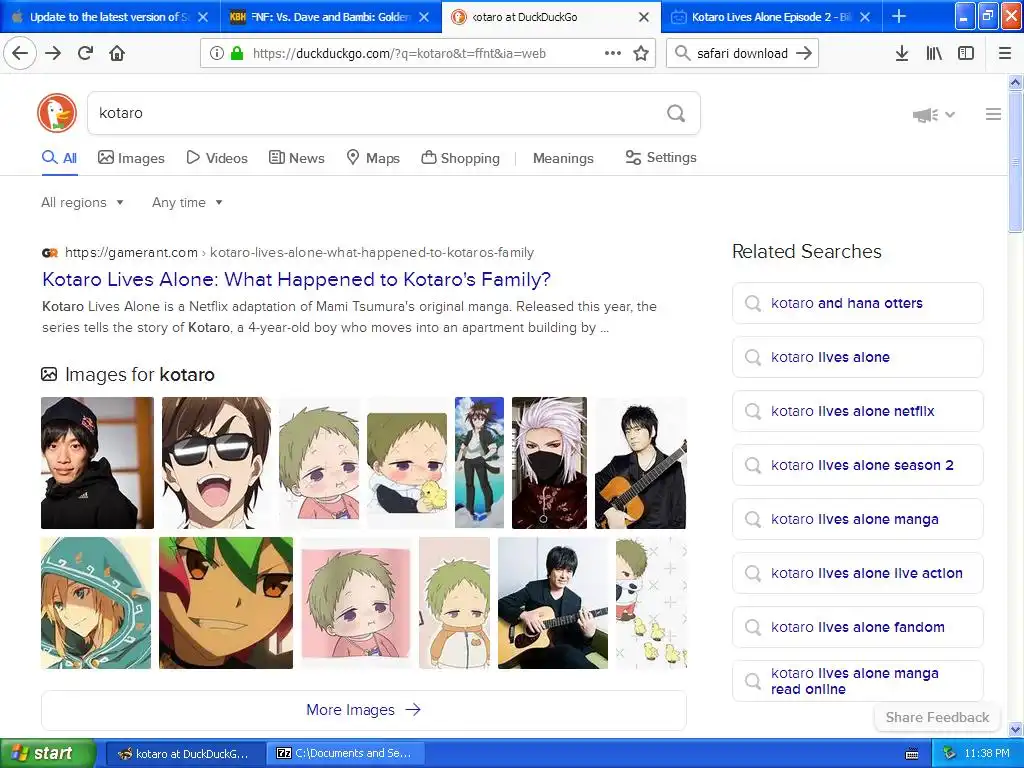Select the Videos search category
1024x768 pixels.
217,158
